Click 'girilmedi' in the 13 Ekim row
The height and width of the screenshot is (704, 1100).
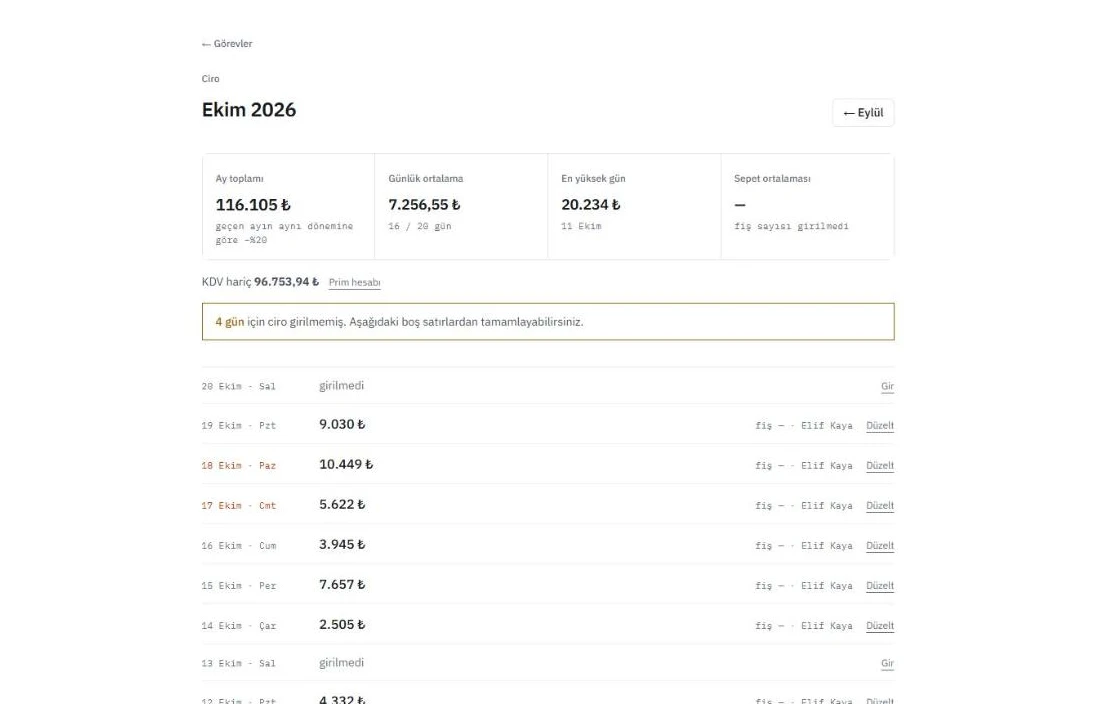click(342, 663)
